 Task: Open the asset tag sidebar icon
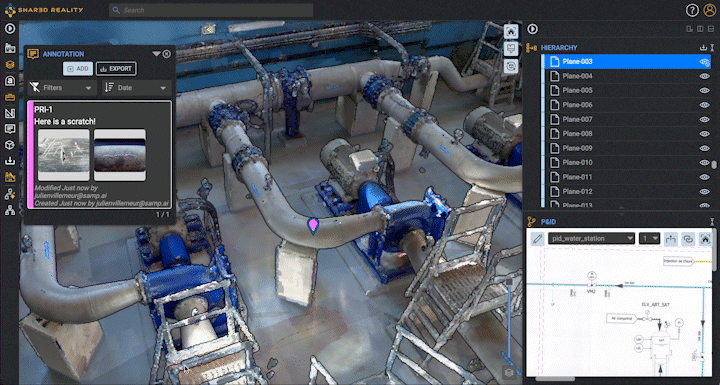[x=10, y=80]
